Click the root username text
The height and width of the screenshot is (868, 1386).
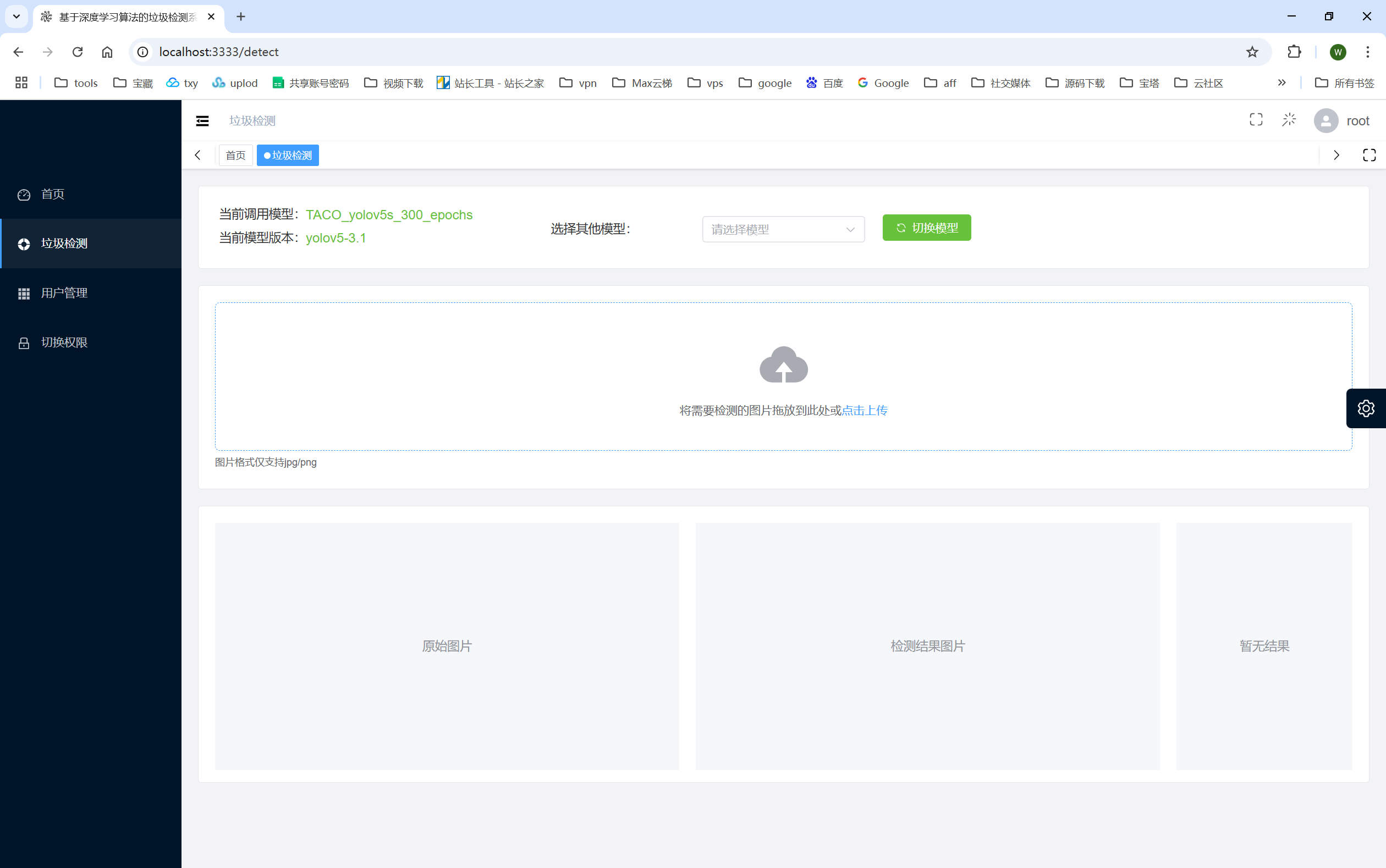tap(1358, 120)
